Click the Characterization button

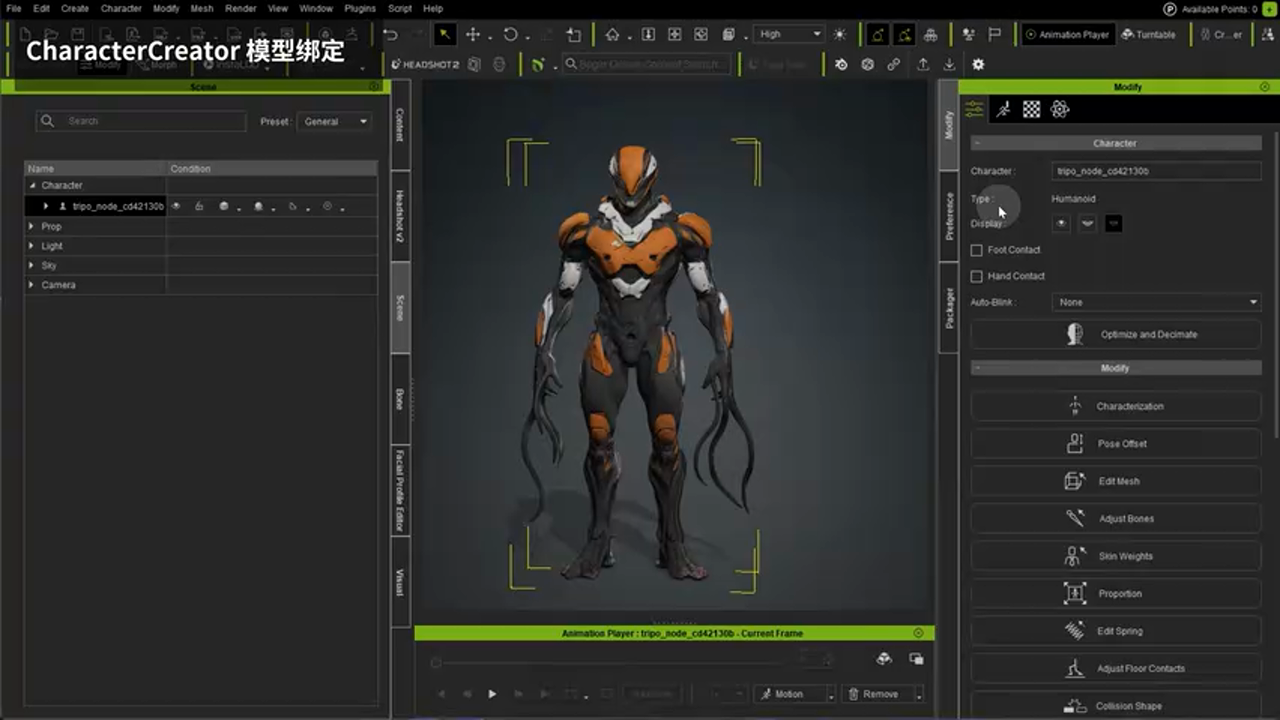point(1115,406)
